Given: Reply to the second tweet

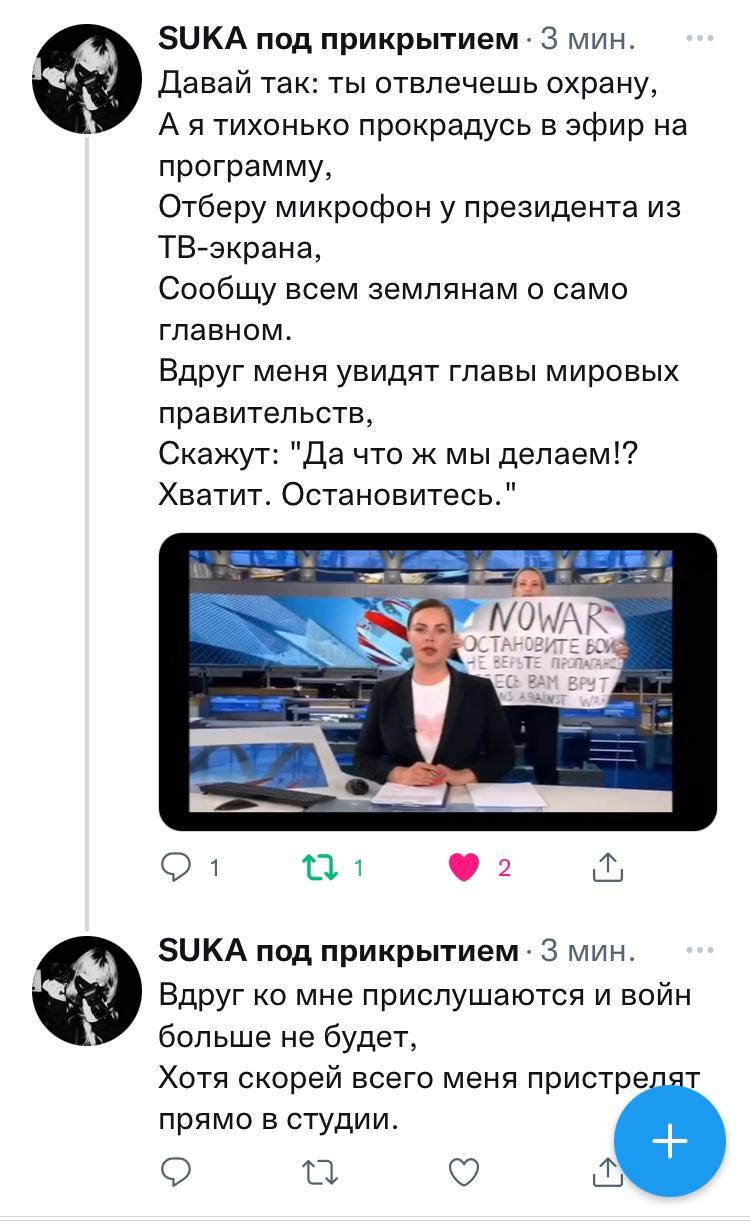Looking at the screenshot, I should click(x=177, y=1171).
